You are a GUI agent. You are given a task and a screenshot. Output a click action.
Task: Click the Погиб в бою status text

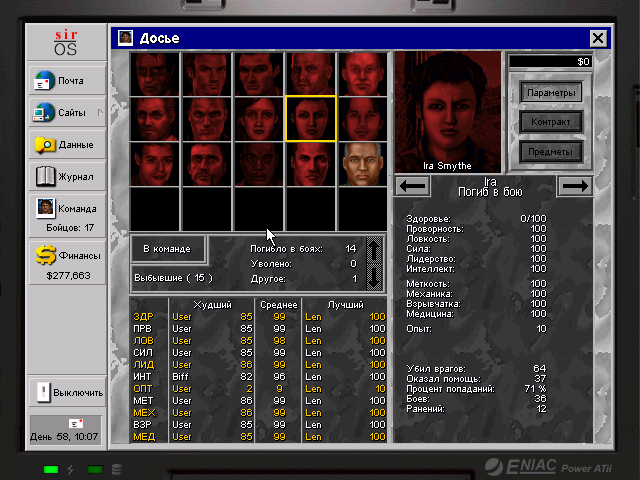click(x=490, y=192)
